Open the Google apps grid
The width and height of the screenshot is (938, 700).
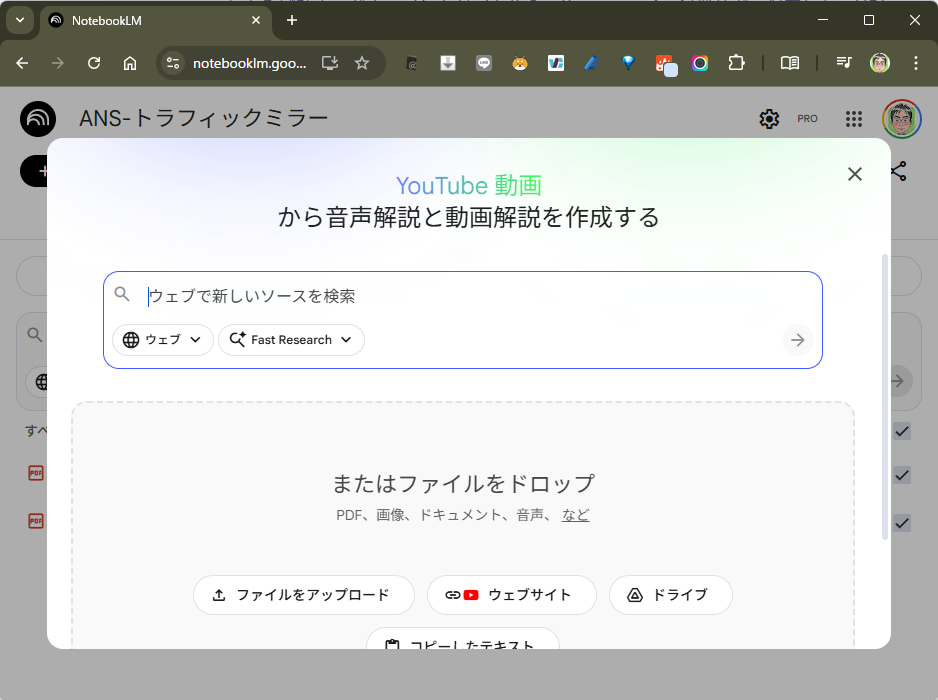[853, 119]
